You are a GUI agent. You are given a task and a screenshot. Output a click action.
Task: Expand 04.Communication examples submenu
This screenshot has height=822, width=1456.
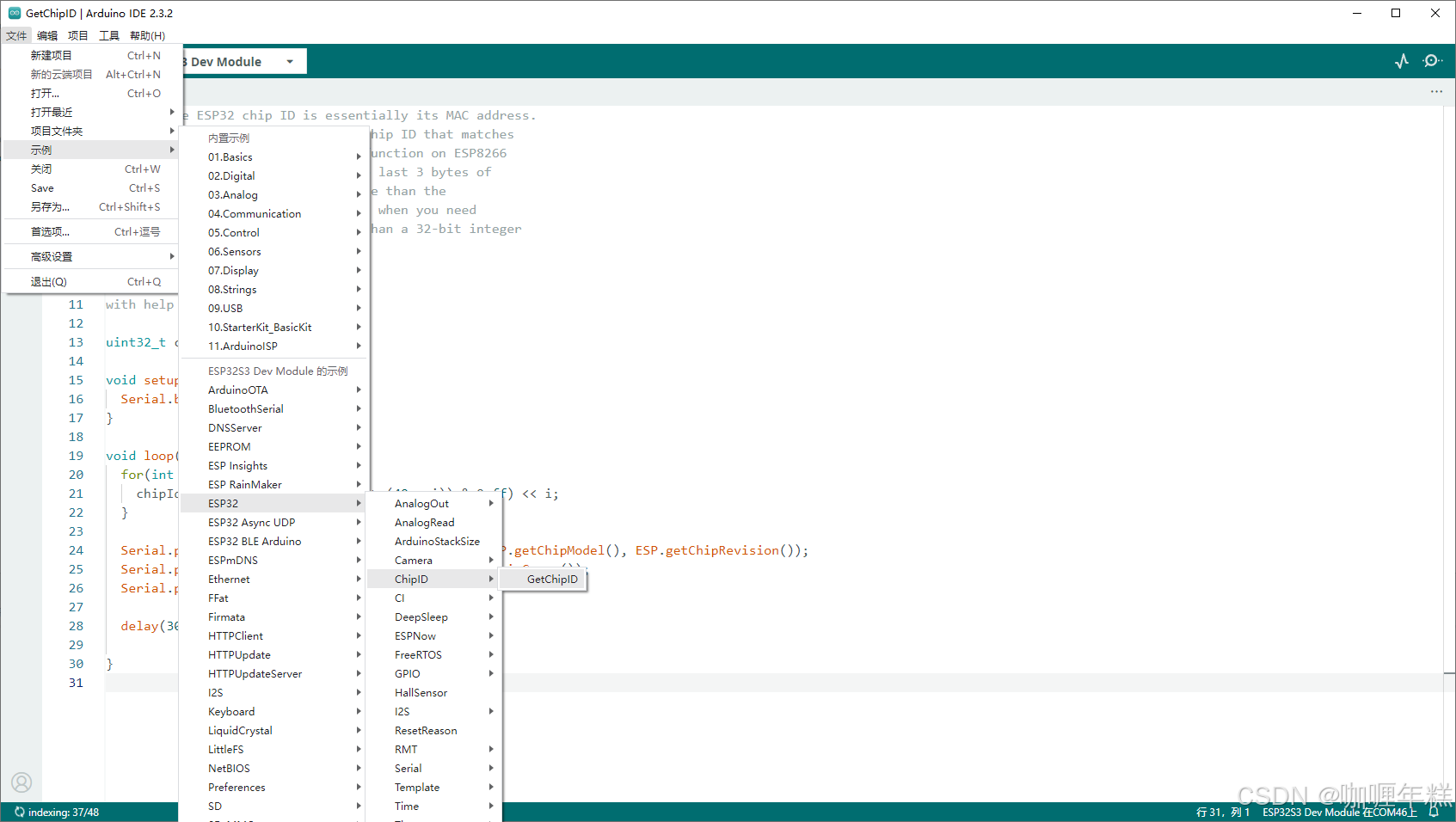[x=273, y=213]
